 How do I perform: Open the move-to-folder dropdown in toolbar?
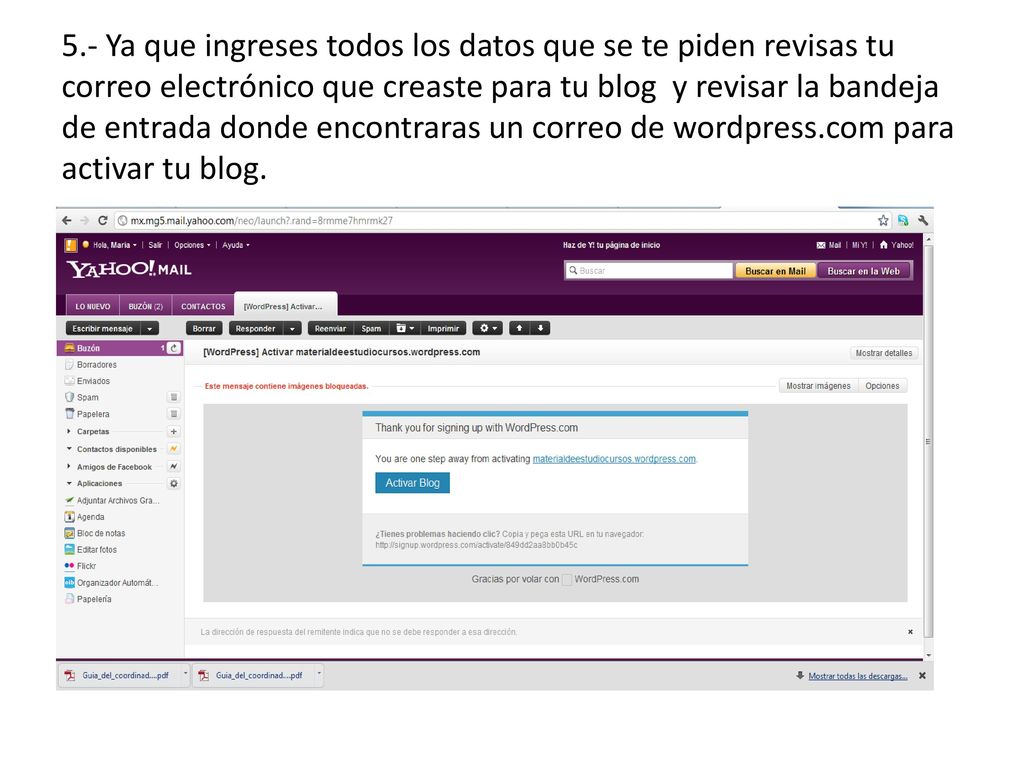(x=406, y=328)
